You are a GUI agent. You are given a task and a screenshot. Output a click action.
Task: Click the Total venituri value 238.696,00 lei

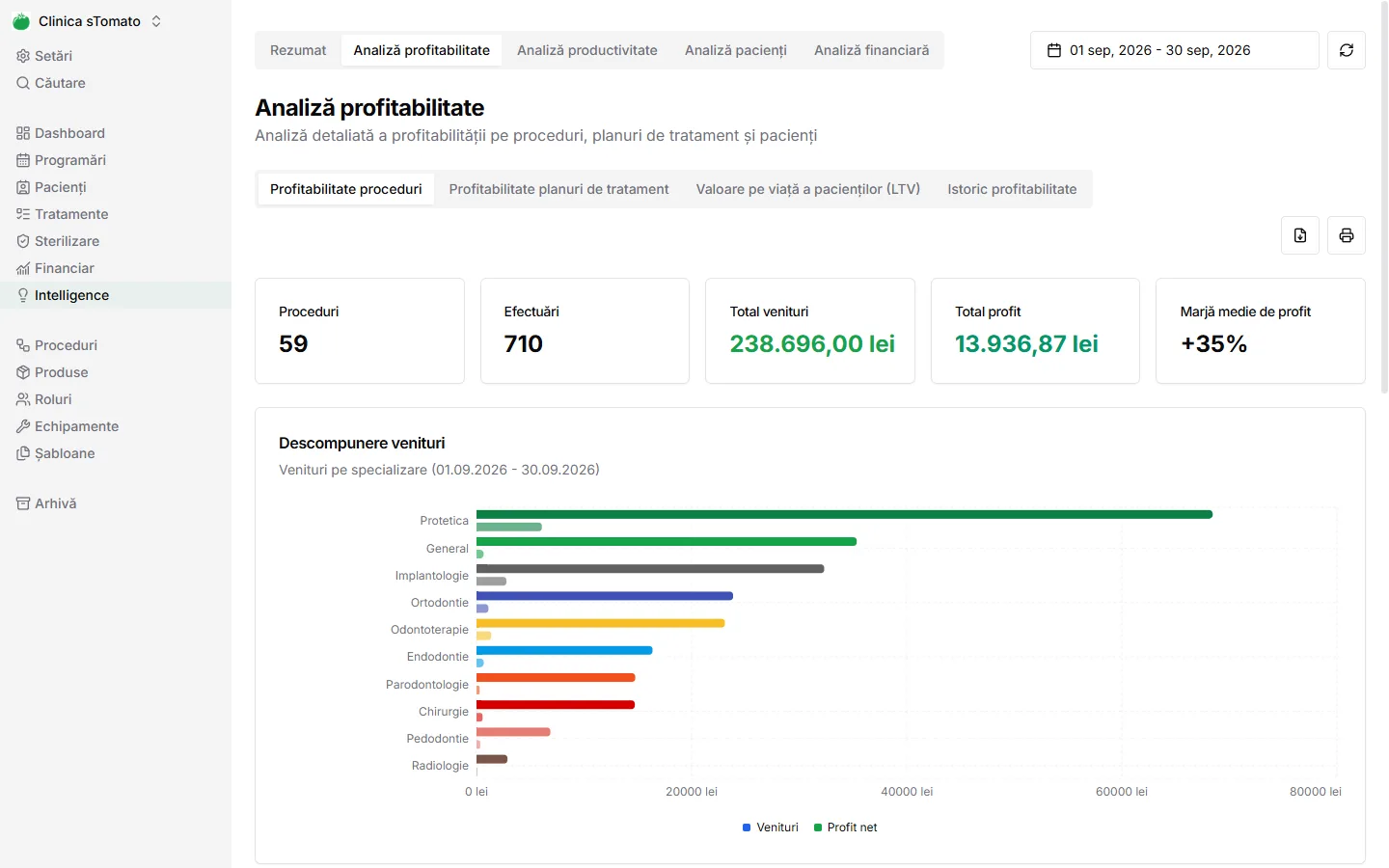pyautogui.click(x=812, y=343)
